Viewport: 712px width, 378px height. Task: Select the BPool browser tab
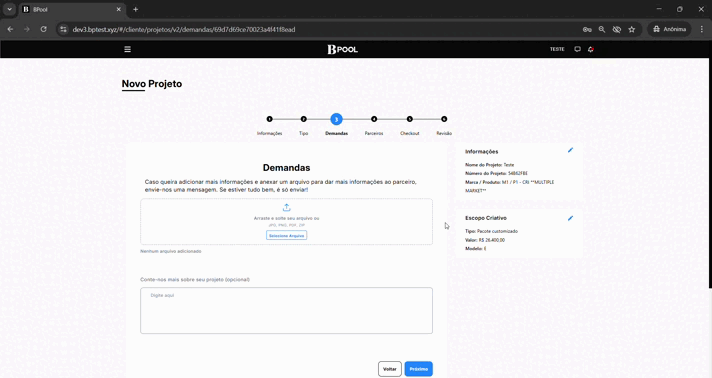tap(73, 9)
